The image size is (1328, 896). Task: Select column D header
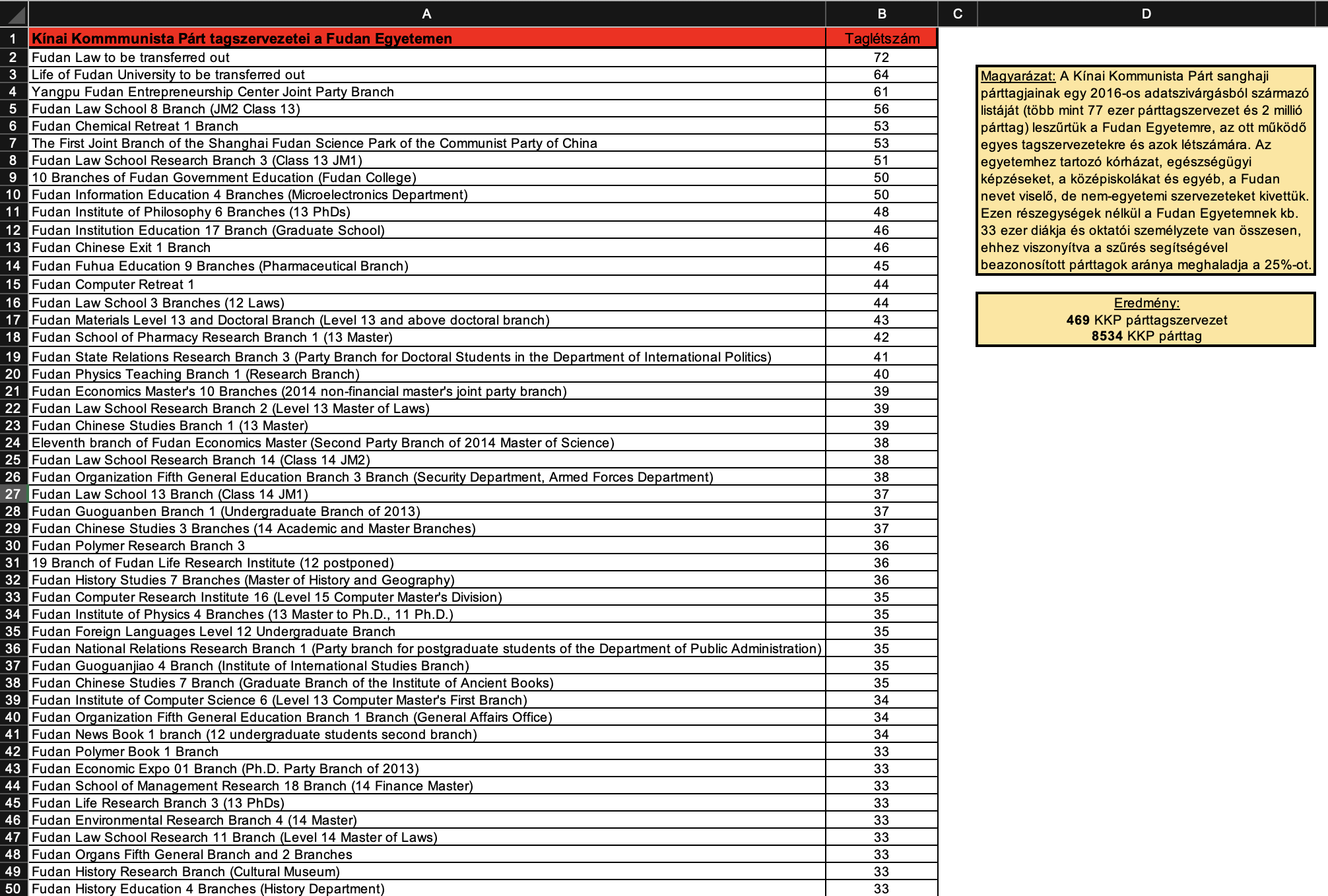1146,14
